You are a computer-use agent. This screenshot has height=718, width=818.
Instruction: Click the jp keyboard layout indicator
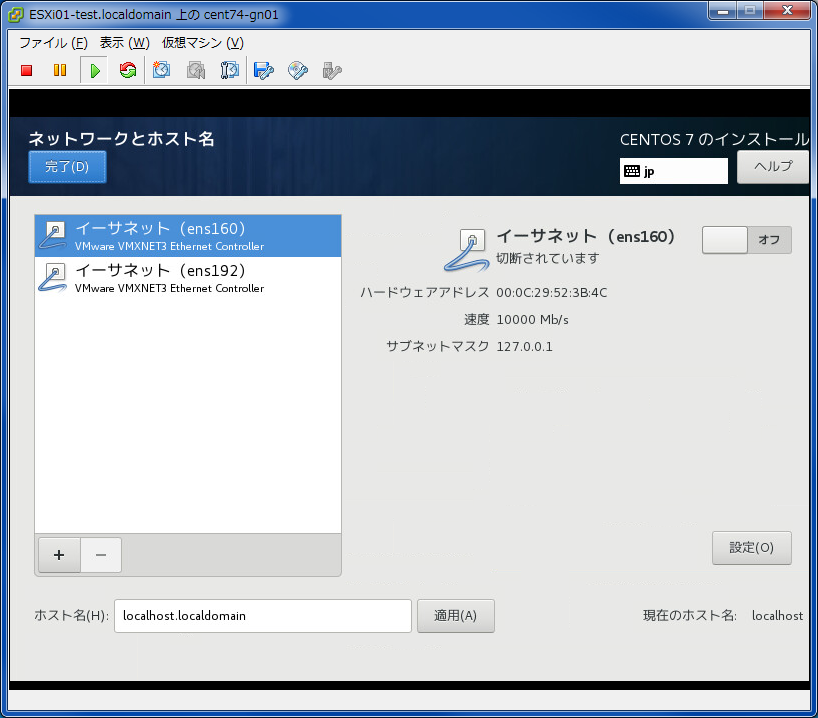[x=673, y=171]
